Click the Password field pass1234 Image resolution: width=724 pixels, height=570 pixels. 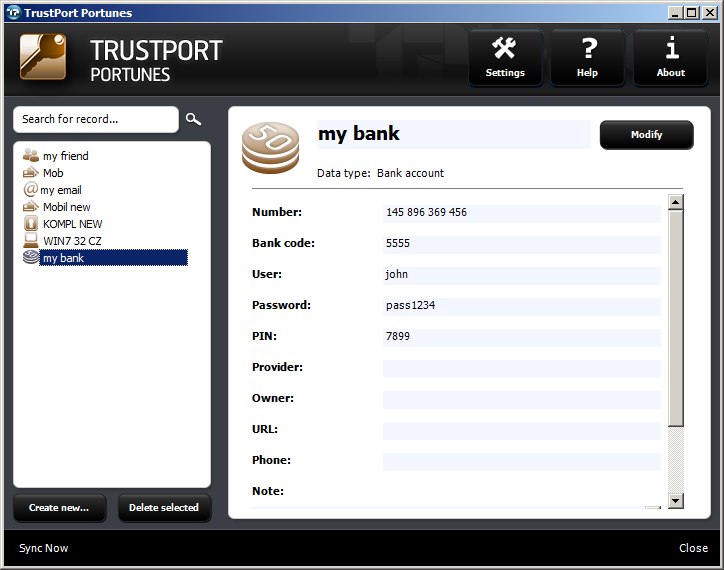tap(522, 307)
